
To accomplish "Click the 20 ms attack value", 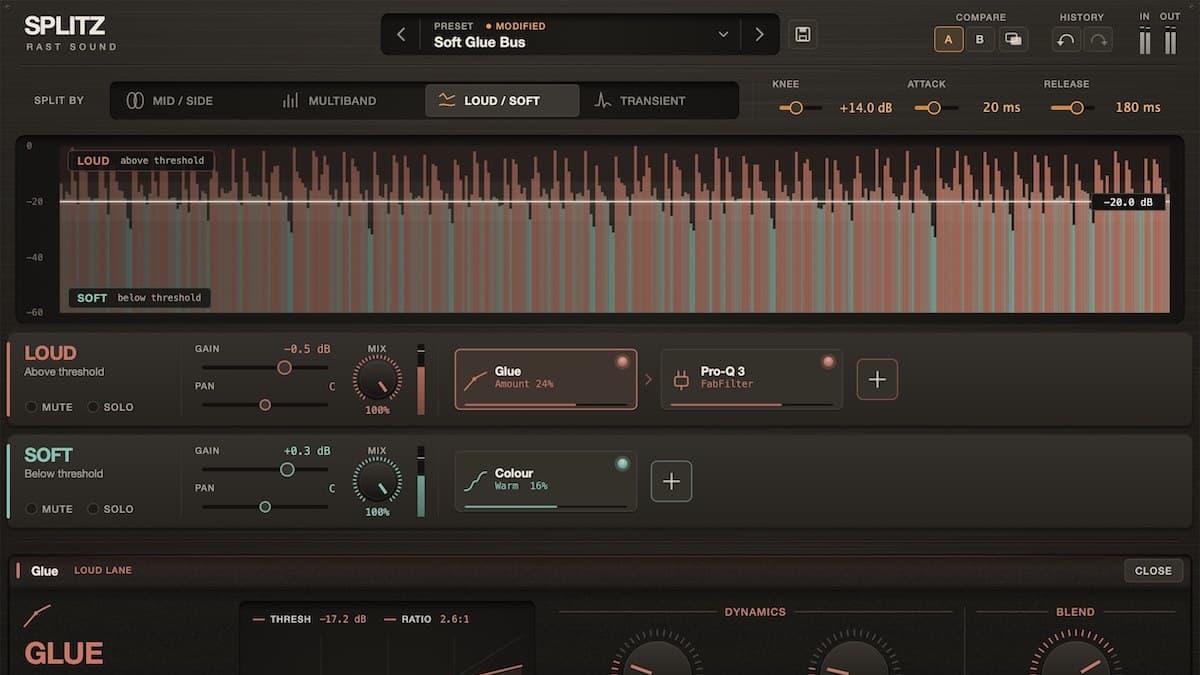I will click(1001, 107).
